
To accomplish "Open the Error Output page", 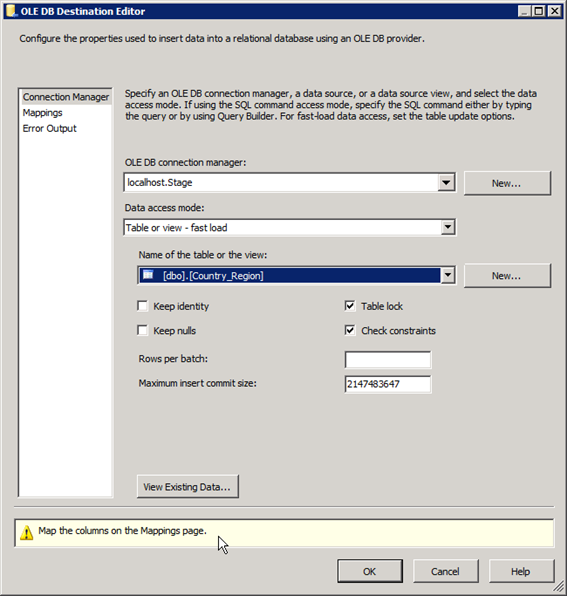I will pos(50,128).
